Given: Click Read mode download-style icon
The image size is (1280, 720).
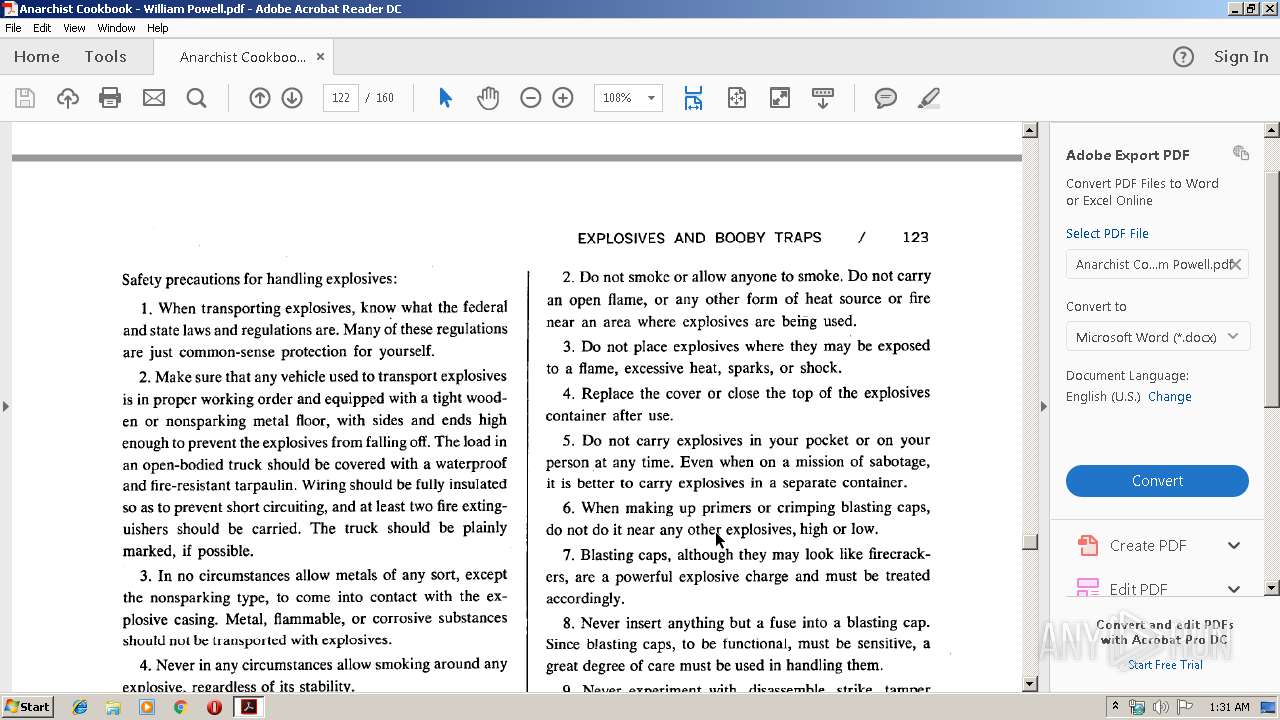Looking at the screenshot, I should click(x=823, y=98).
